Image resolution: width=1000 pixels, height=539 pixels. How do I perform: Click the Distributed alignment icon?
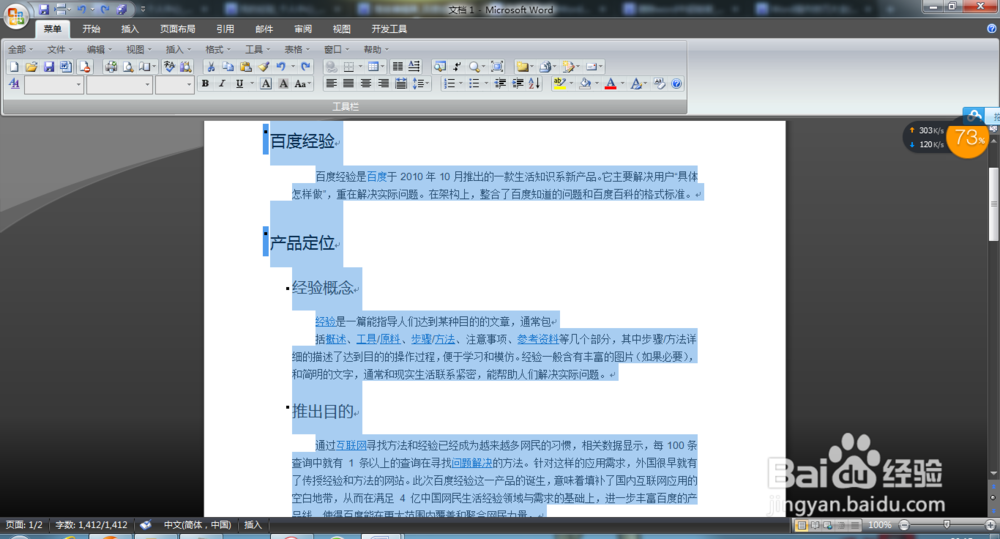401,84
